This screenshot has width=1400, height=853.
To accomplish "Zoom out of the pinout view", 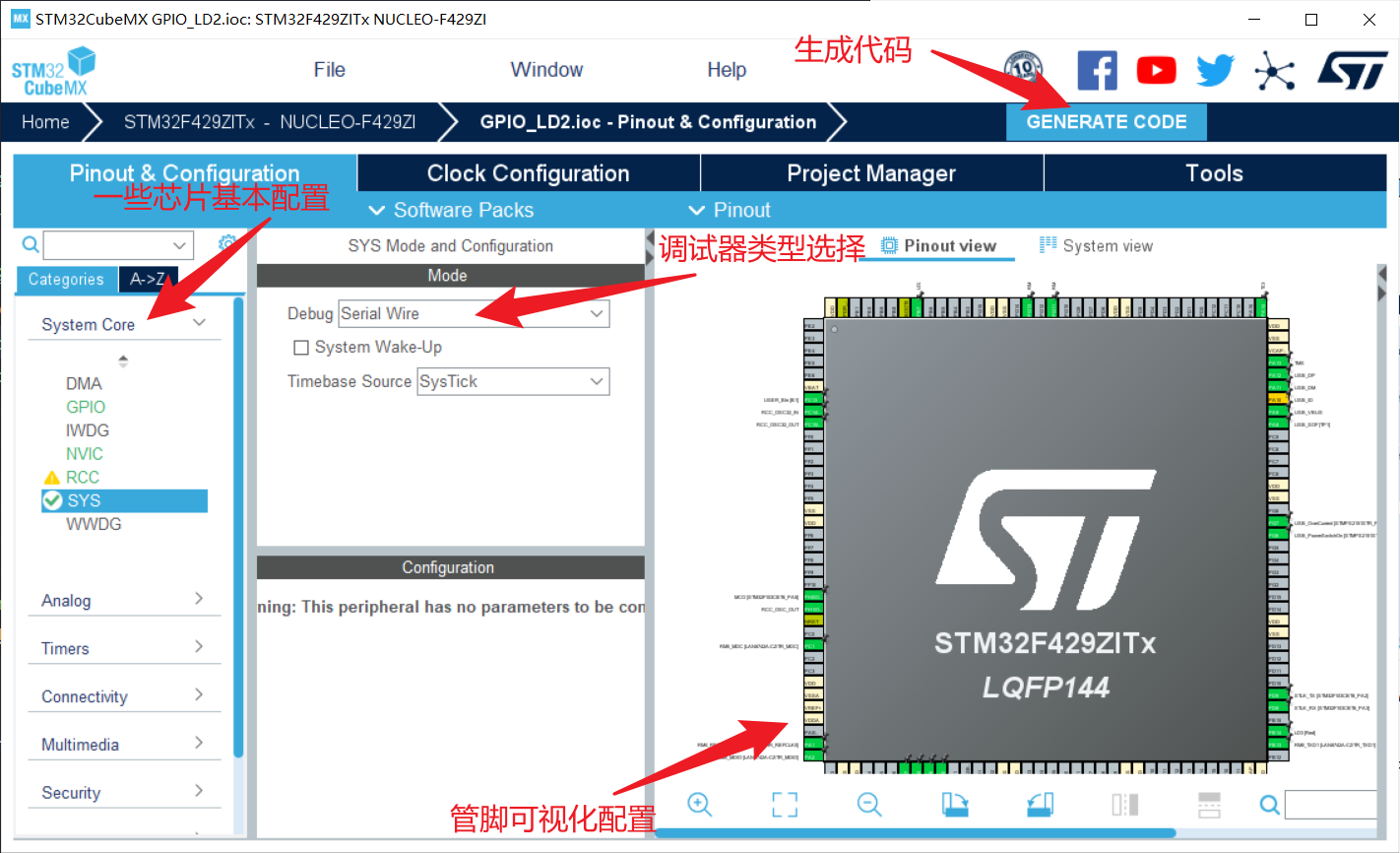I will tap(869, 804).
